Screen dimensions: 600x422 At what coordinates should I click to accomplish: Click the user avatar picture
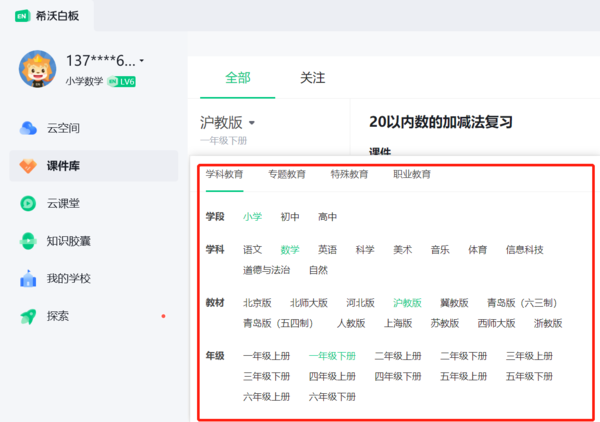pyautogui.click(x=38, y=69)
